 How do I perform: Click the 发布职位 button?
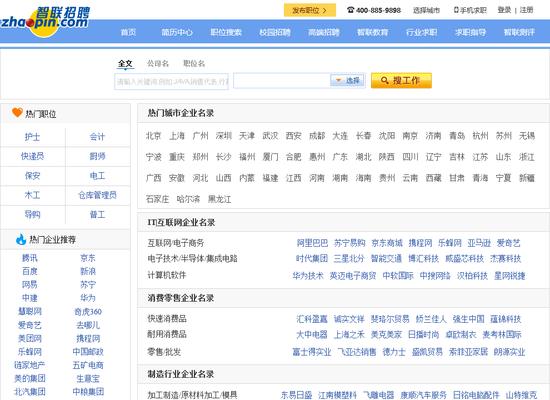[310, 10]
